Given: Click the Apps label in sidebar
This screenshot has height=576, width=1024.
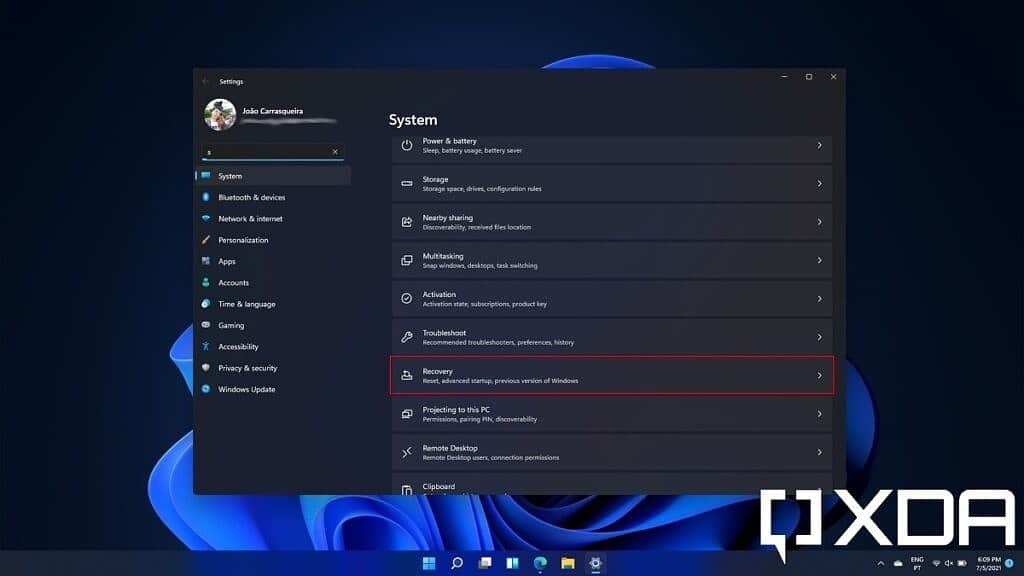Looking at the screenshot, I should coord(227,261).
